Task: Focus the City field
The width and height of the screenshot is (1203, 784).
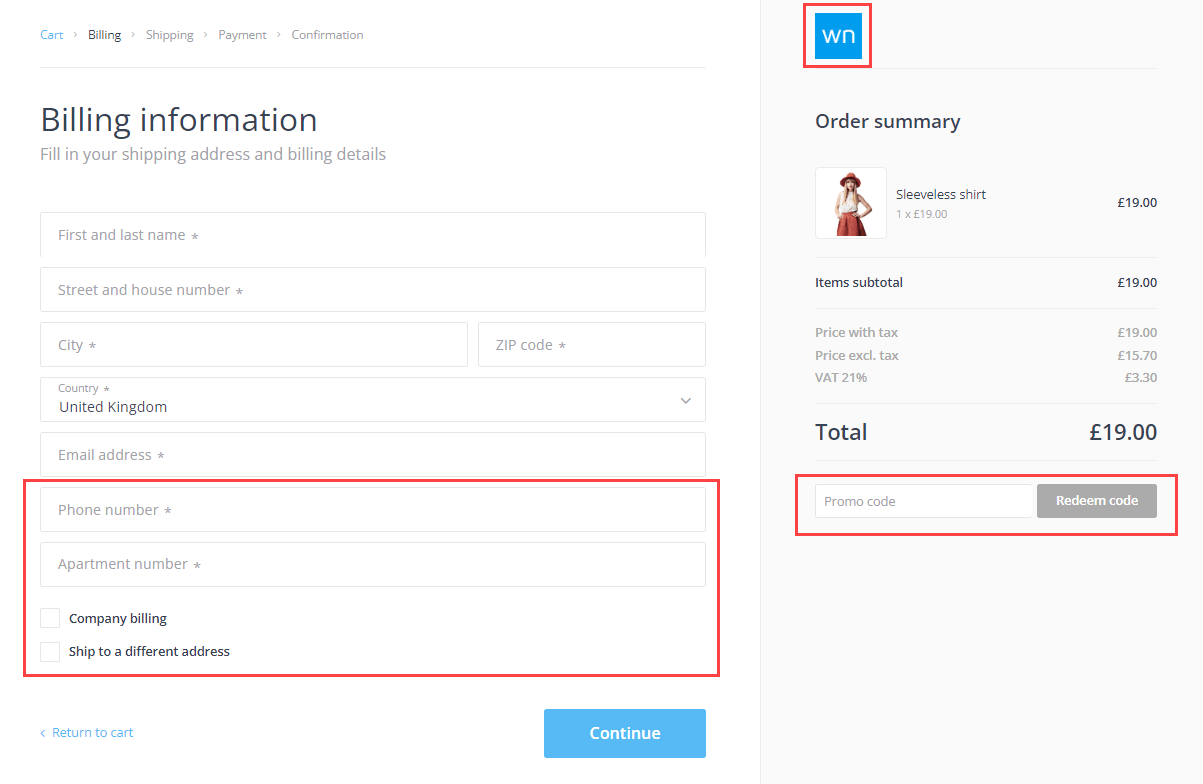Action: pyautogui.click(x=254, y=345)
